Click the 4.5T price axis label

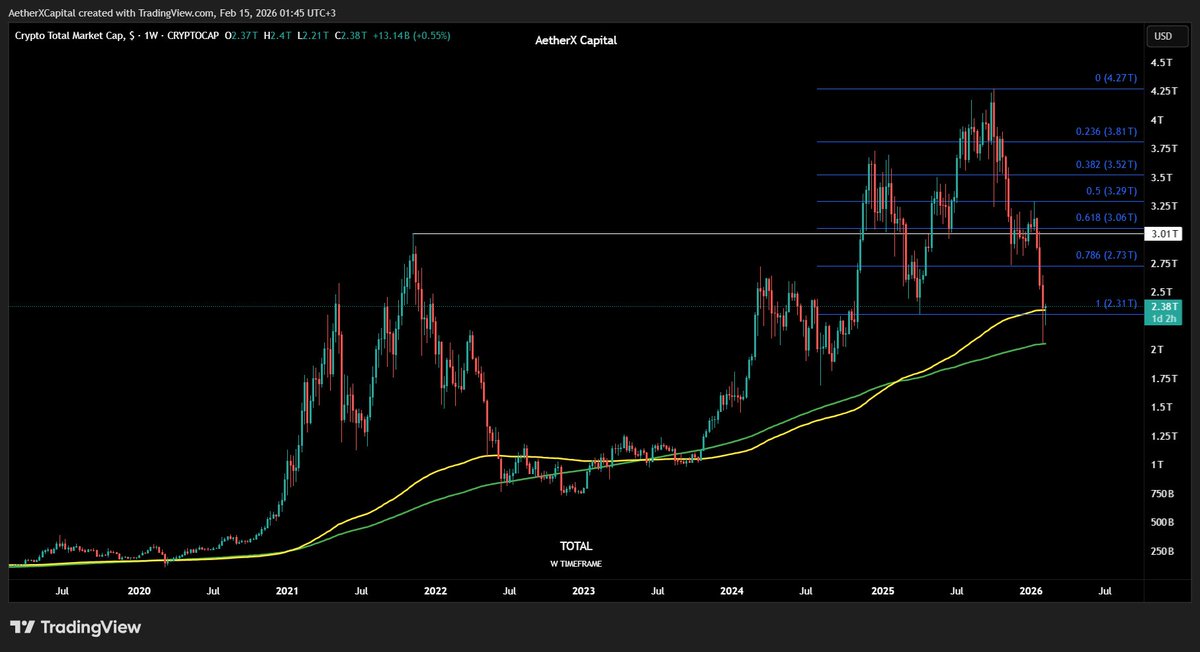[x=1161, y=62]
